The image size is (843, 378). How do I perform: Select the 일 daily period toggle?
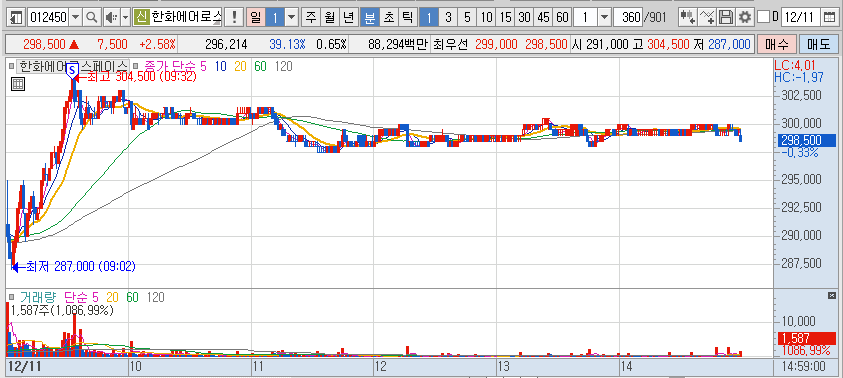(x=255, y=18)
